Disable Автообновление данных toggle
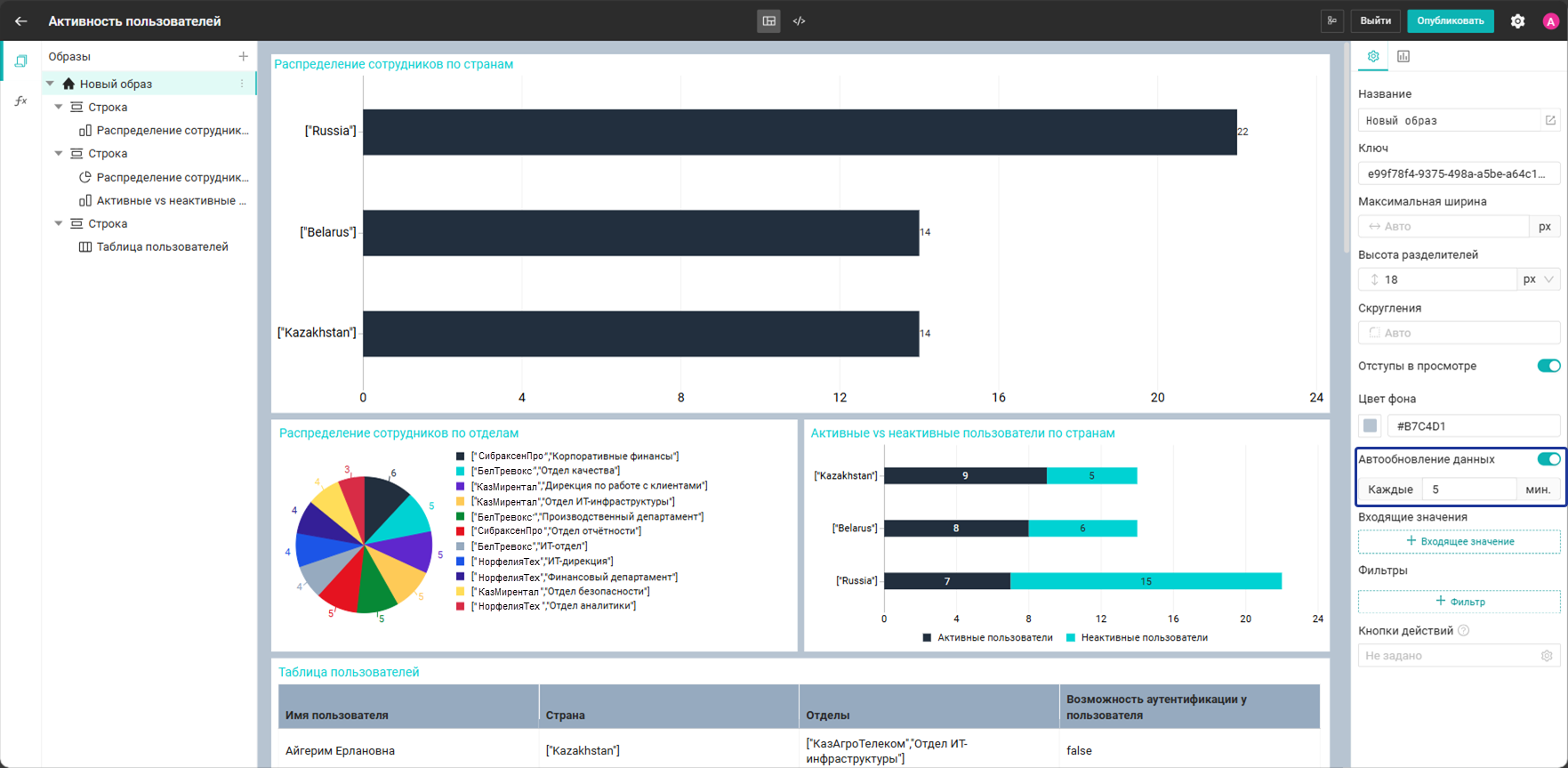Screen dimensions: 1568x768 pyautogui.click(x=1548, y=459)
